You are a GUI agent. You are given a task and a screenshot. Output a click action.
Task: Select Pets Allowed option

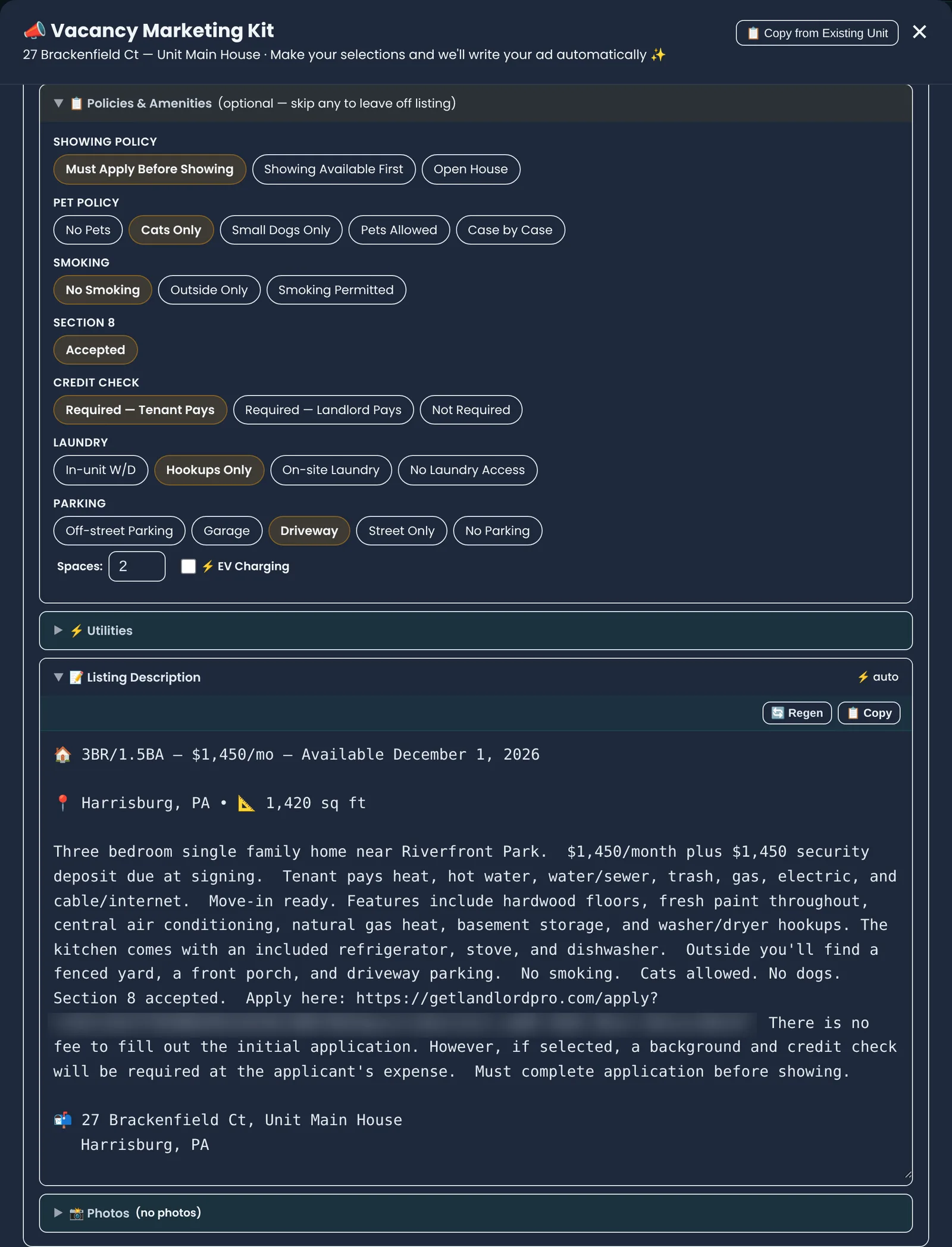[399, 230]
